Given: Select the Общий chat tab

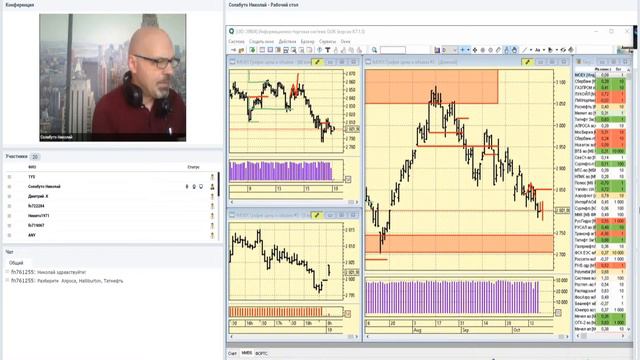Looking at the screenshot, I should click(x=16, y=263).
